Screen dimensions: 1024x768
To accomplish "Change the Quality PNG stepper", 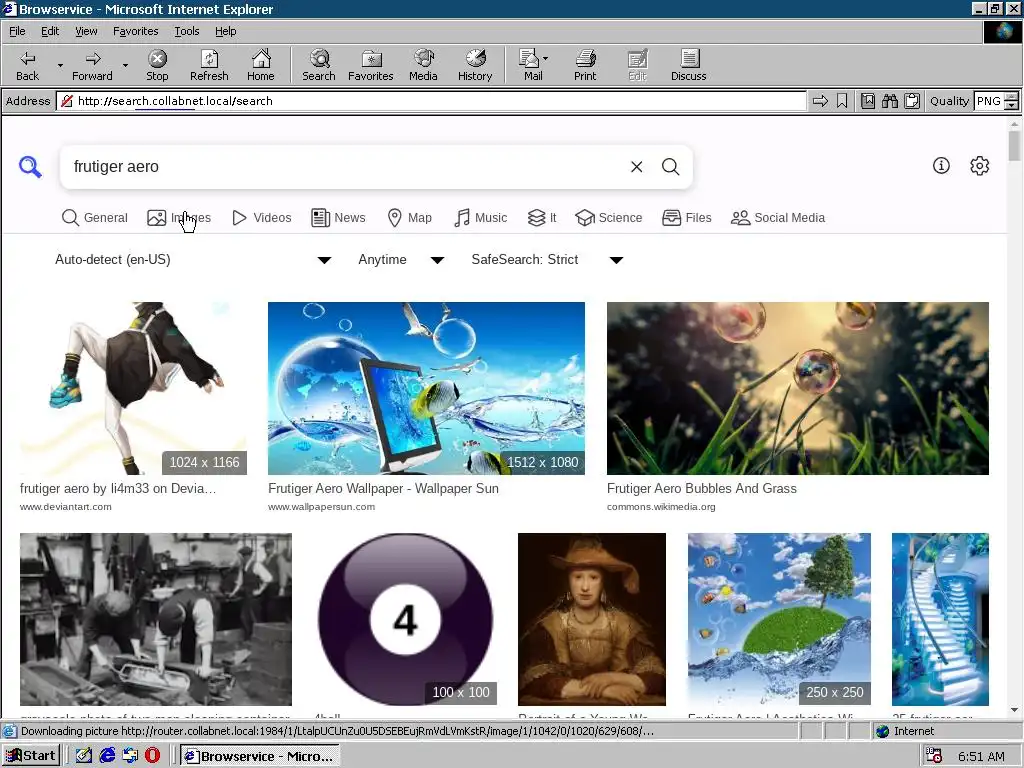I will (x=1011, y=101).
